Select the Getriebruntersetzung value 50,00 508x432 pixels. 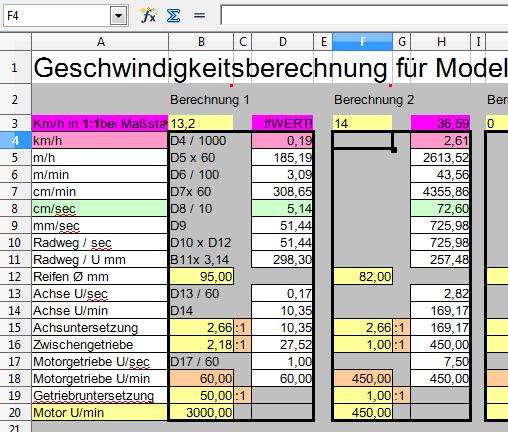coord(201,396)
